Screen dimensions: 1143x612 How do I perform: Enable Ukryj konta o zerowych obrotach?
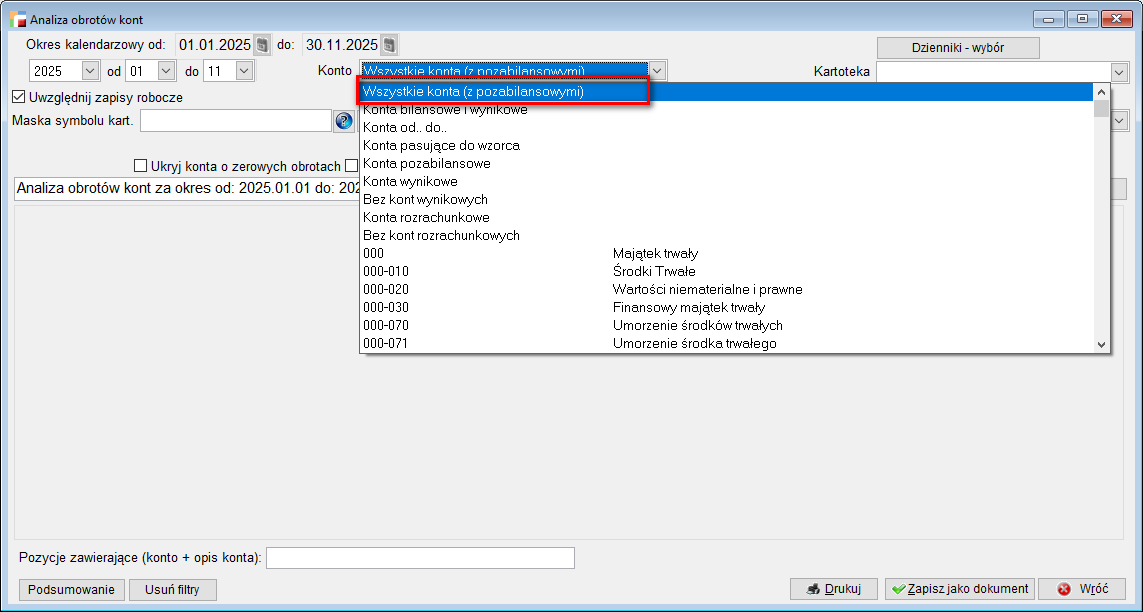pos(141,166)
